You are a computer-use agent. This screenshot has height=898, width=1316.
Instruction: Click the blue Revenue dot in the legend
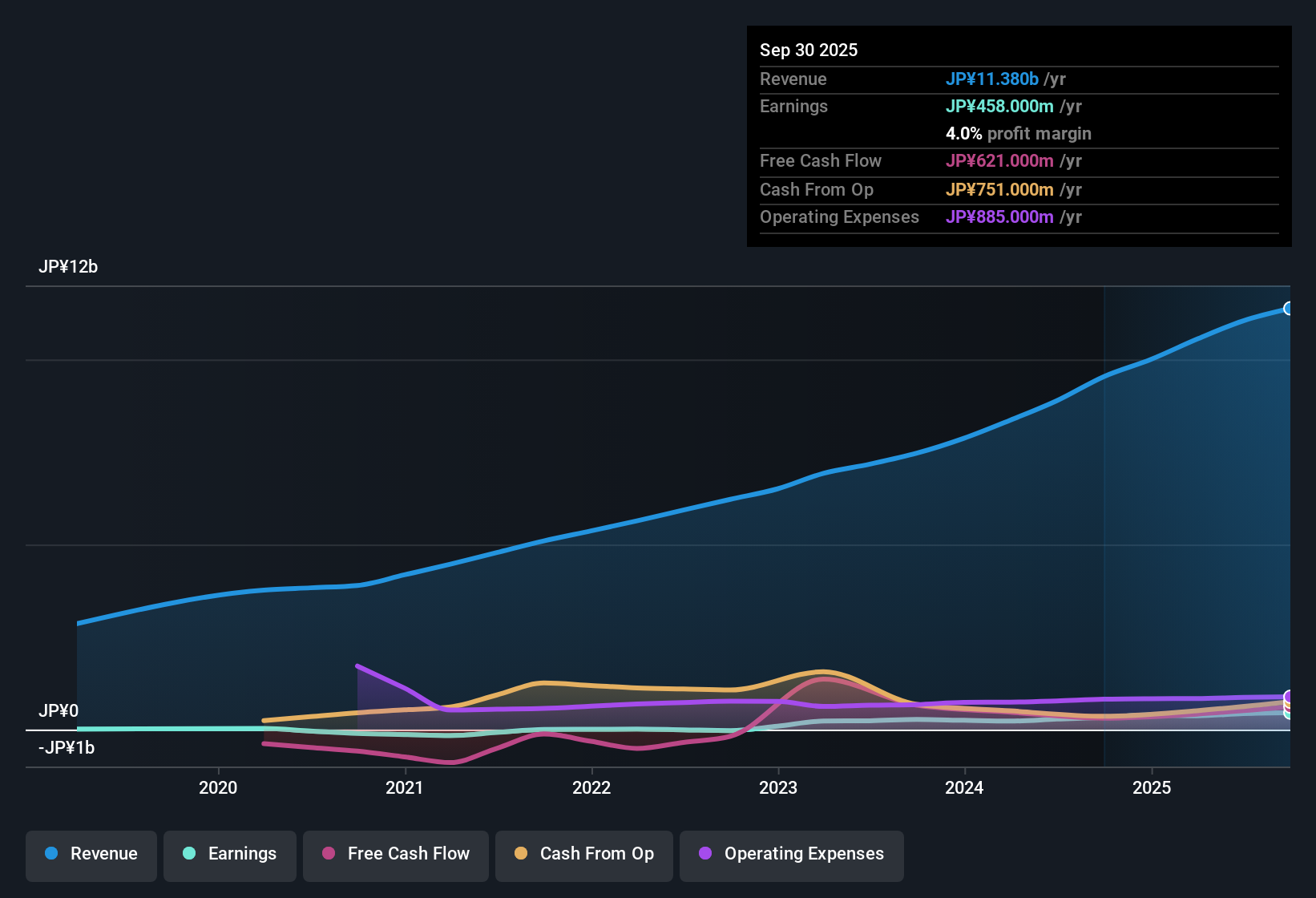click(x=51, y=854)
